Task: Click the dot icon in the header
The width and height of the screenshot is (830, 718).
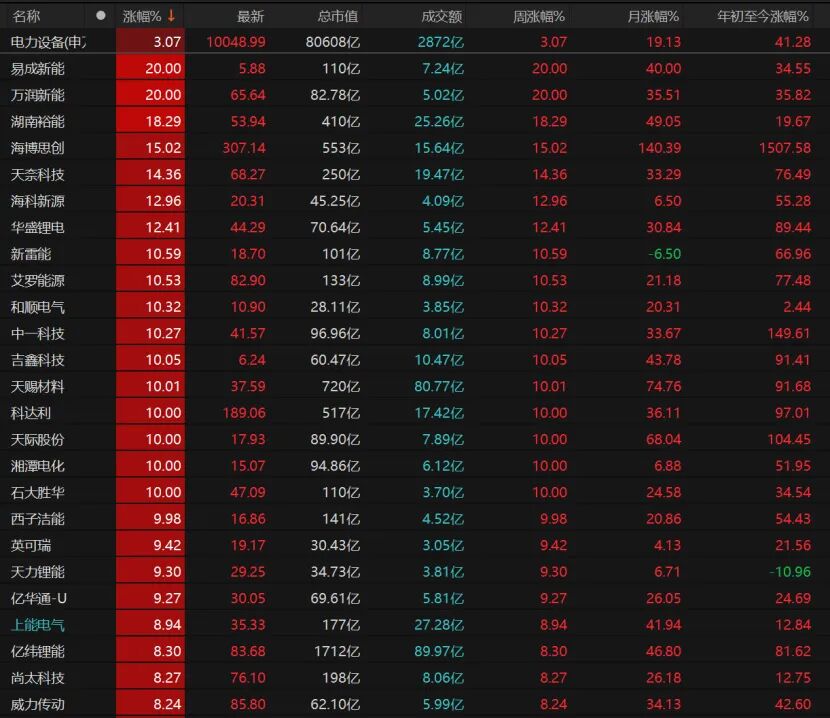Action: click(x=100, y=16)
